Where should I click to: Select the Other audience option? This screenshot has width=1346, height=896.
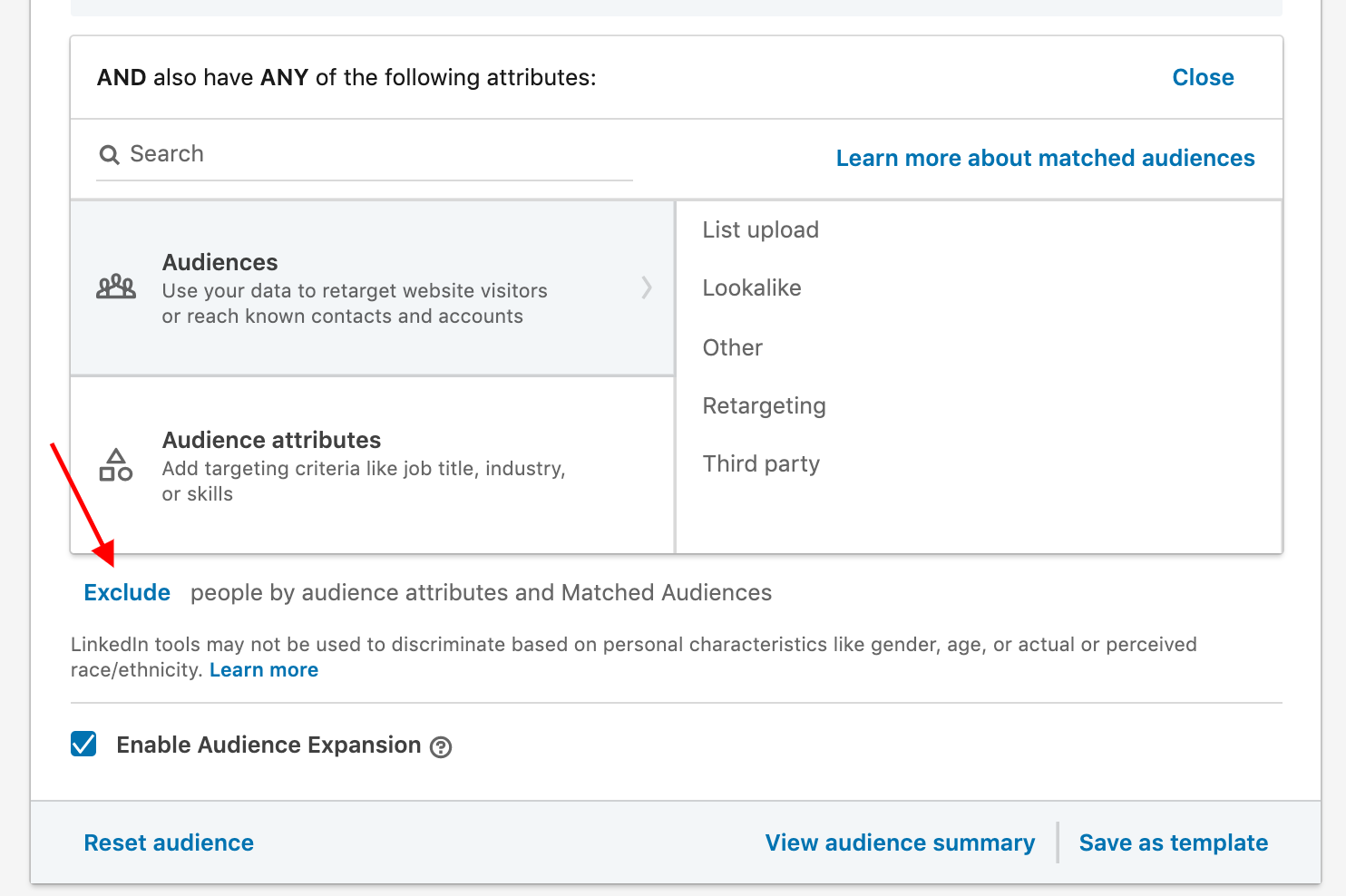pyautogui.click(x=733, y=348)
